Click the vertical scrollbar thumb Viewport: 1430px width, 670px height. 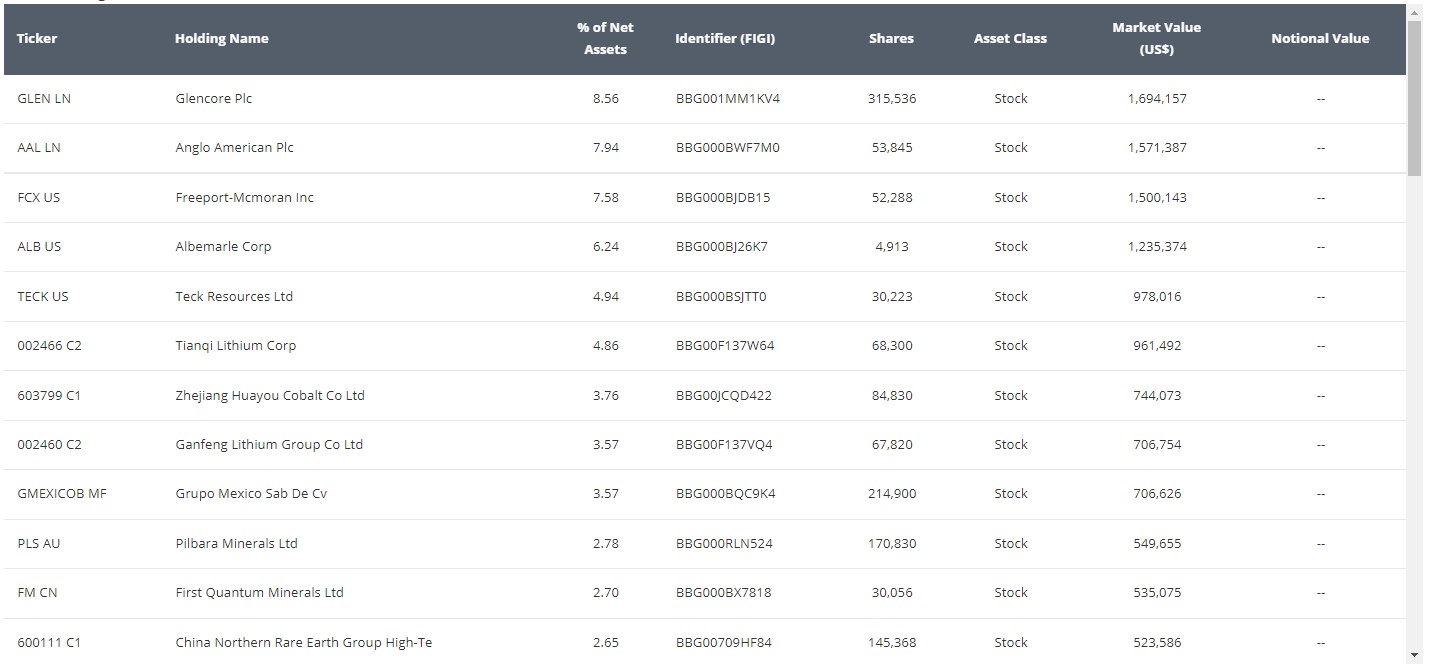pyautogui.click(x=1416, y=90)
